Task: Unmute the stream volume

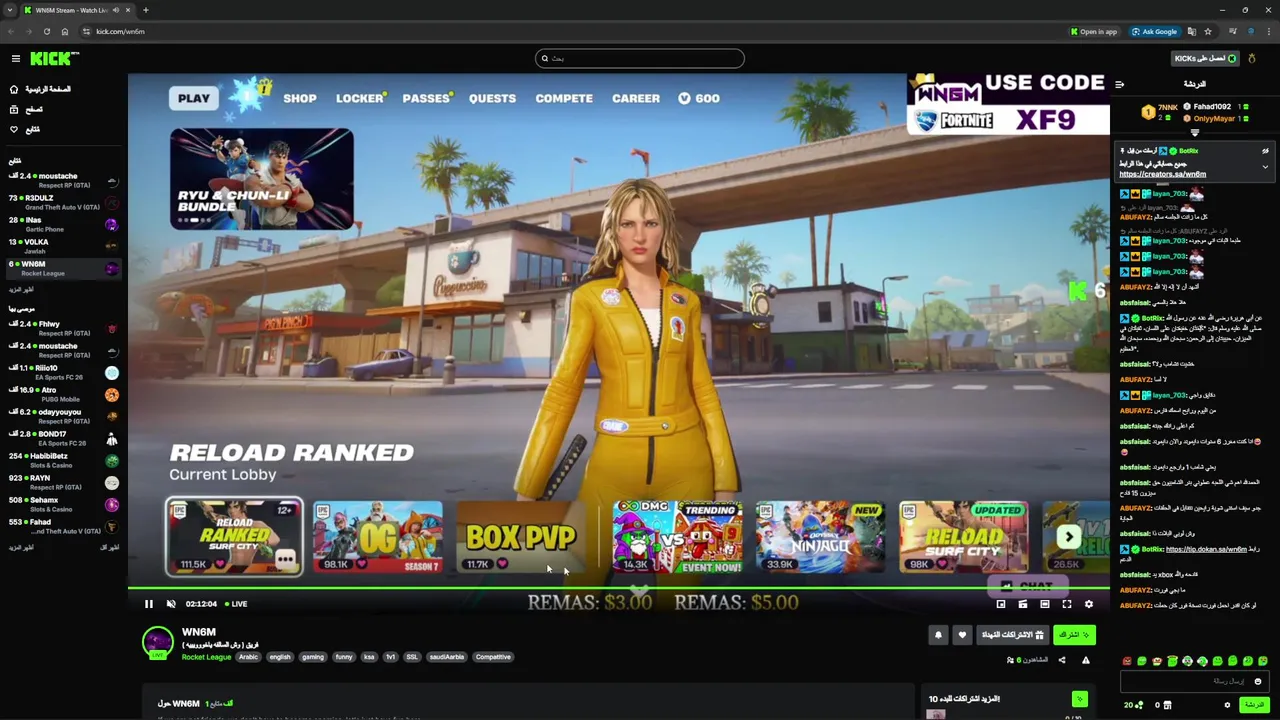Action: pos(171,604)
